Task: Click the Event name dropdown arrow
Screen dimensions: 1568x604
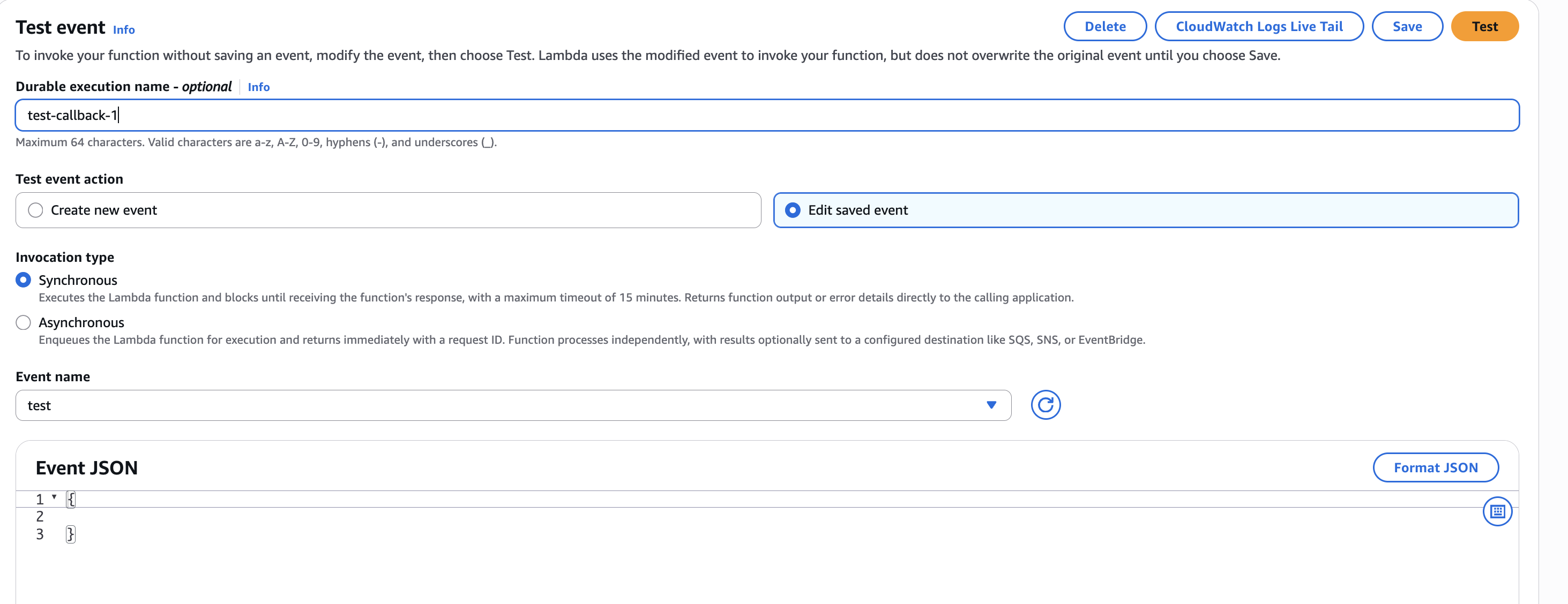Action: 991,405
